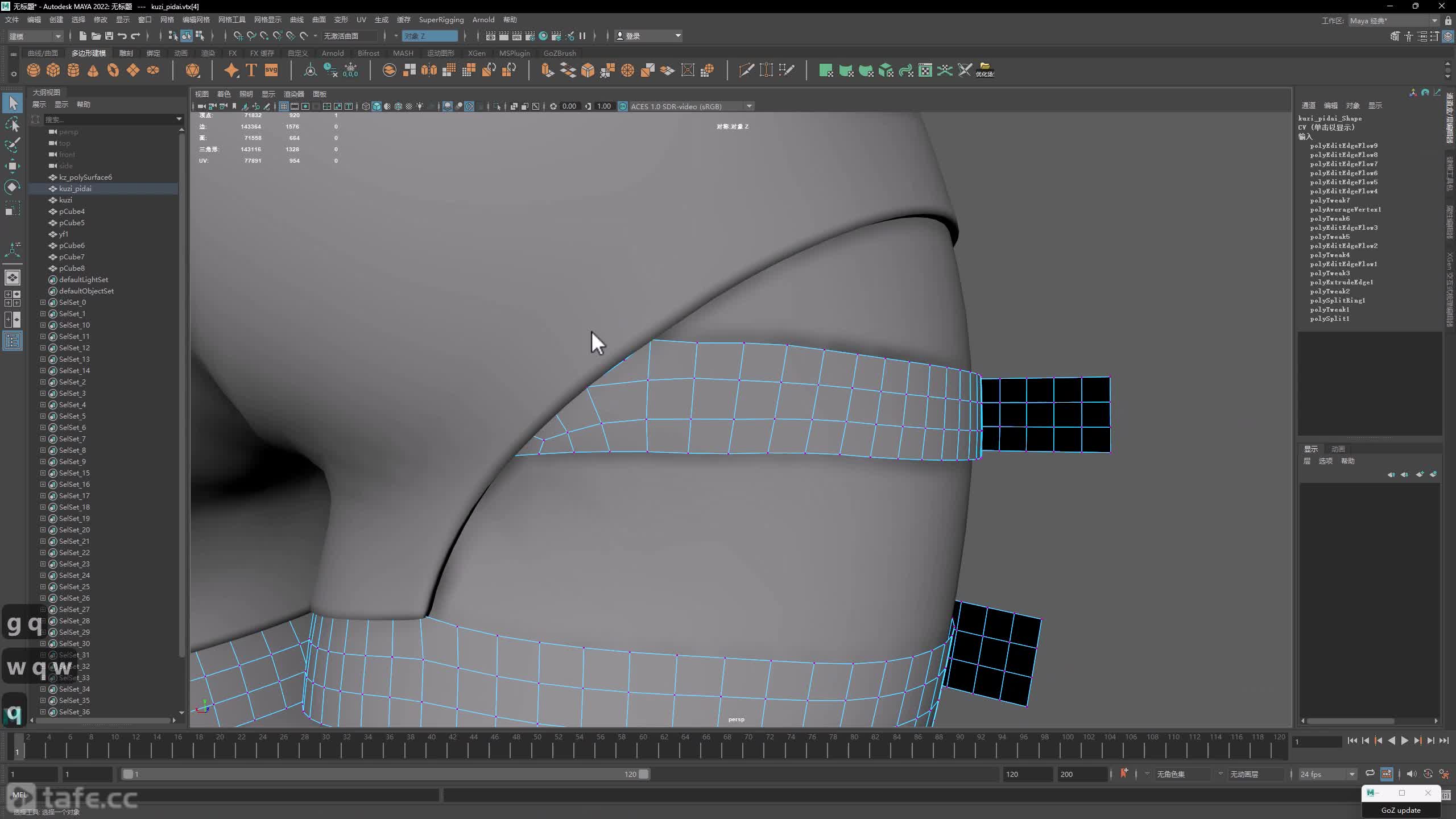Click the SVG import shelf icon

[x=271, y=70]
